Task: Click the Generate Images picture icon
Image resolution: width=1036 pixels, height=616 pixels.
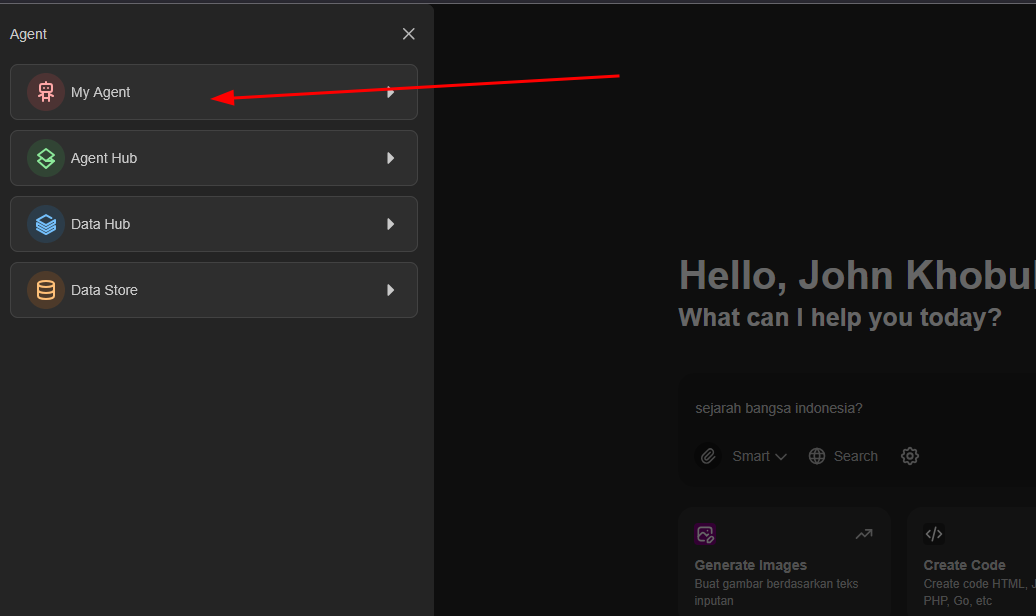Action: click(706, 534)
